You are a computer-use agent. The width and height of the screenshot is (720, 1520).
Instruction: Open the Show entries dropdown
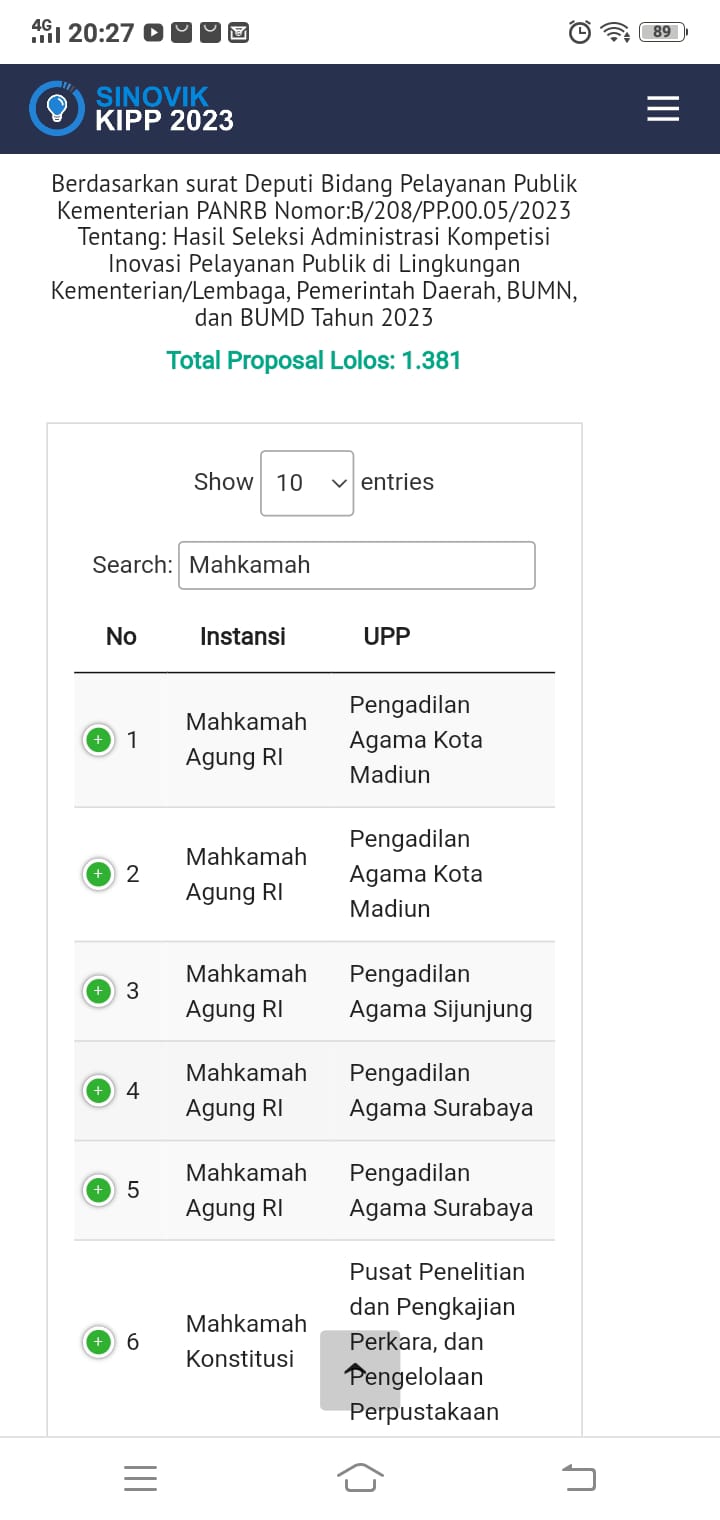point(307,483)
